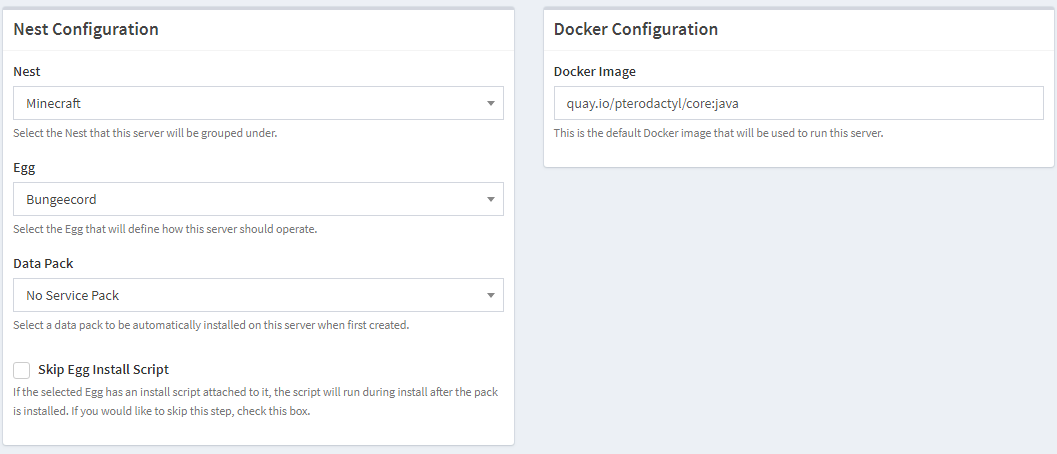Click the Docker Image field label
Viewport: 1057px width, 454px height.
pyautogui.click(x=594, y=72)
